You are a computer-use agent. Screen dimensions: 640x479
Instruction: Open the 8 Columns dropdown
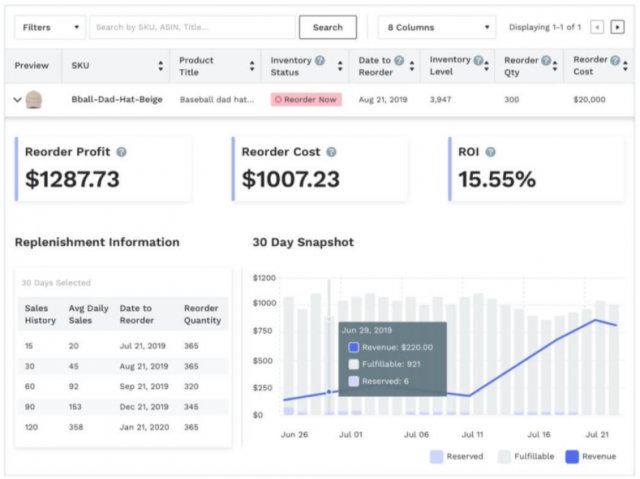437,27
